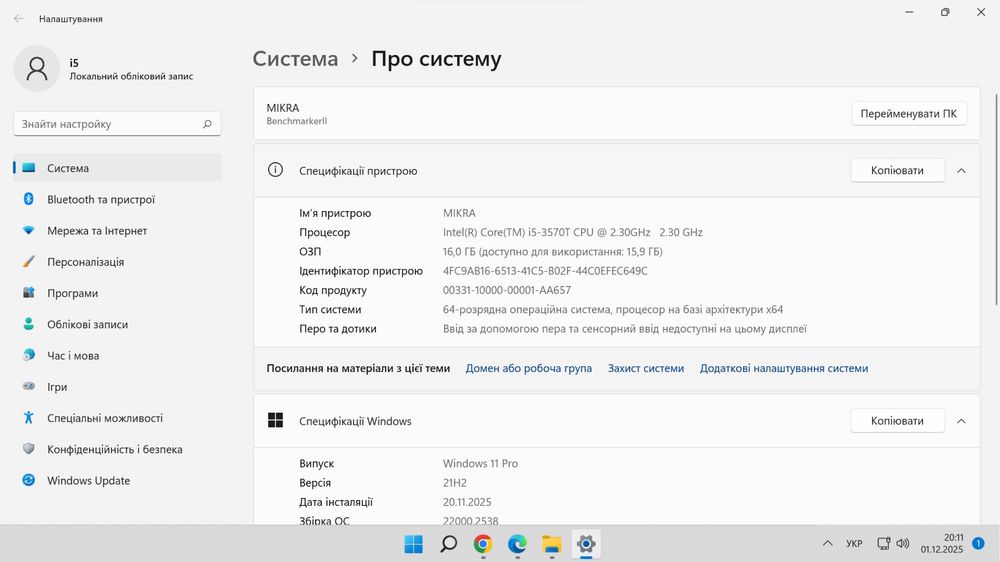Click the Windows logo beside Специфікації Windows
This screenshot has height=562, width=1000.
276,420
